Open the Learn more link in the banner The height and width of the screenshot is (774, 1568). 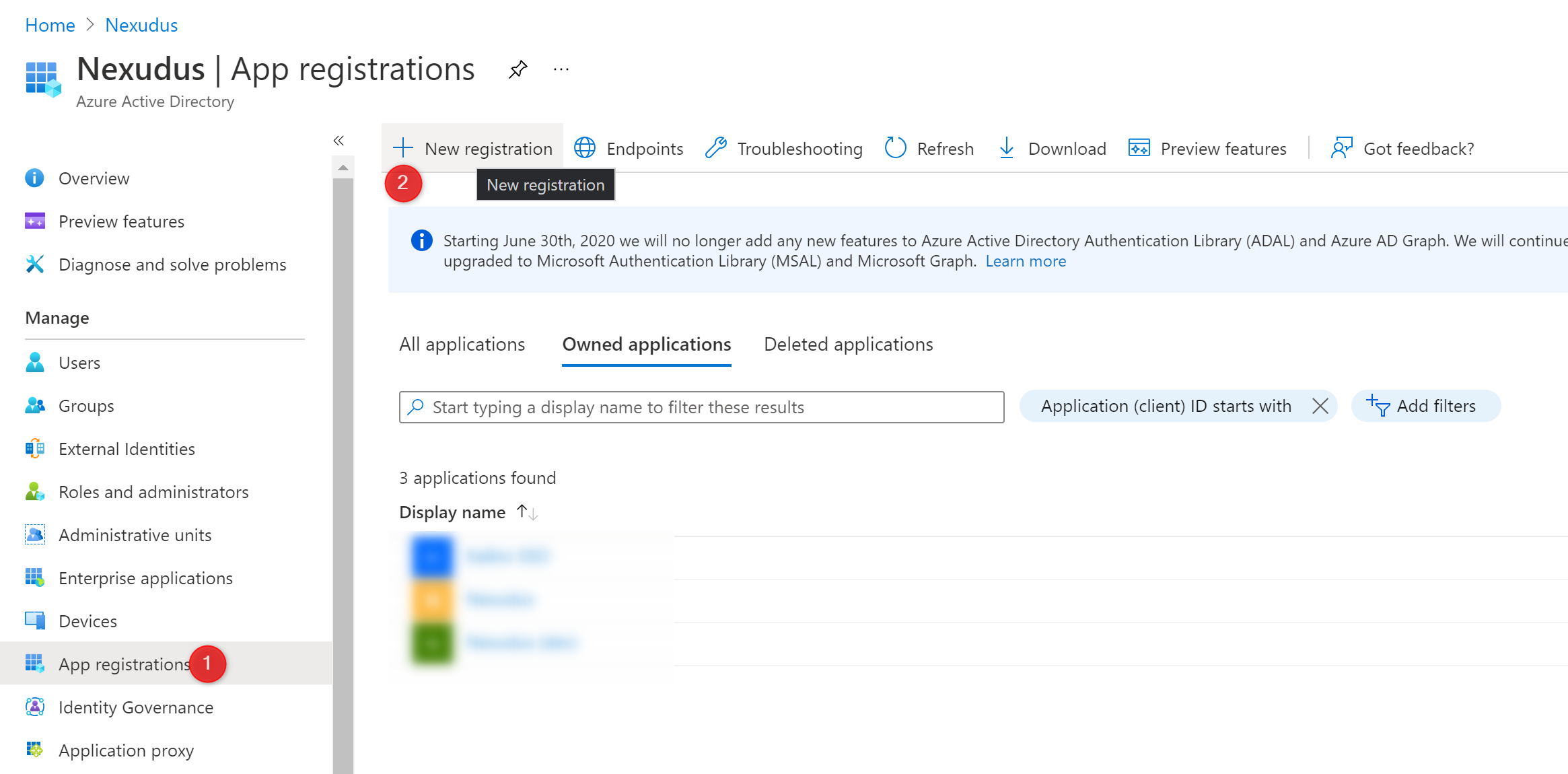click(1026, 261)
